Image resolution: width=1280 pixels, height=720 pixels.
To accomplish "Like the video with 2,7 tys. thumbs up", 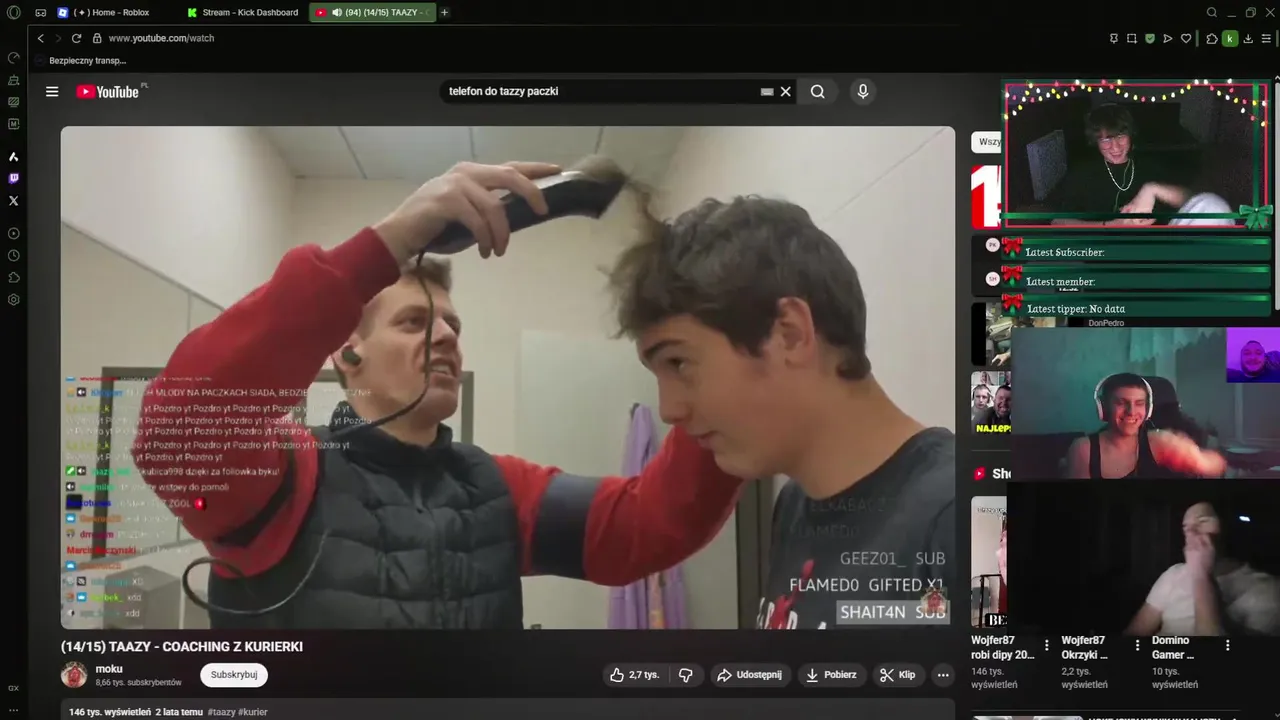I will click(x=634, y=675).
